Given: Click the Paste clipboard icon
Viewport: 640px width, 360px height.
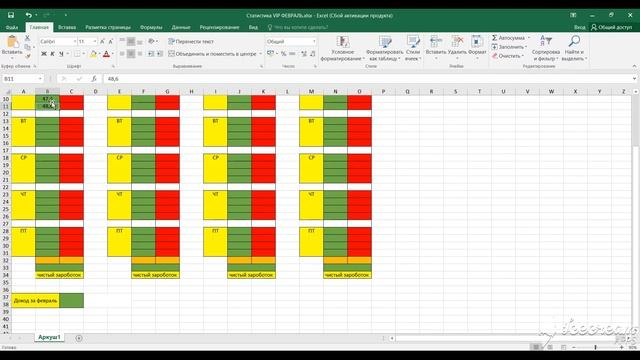Looking at the screenshot, I should click(12, 42).
